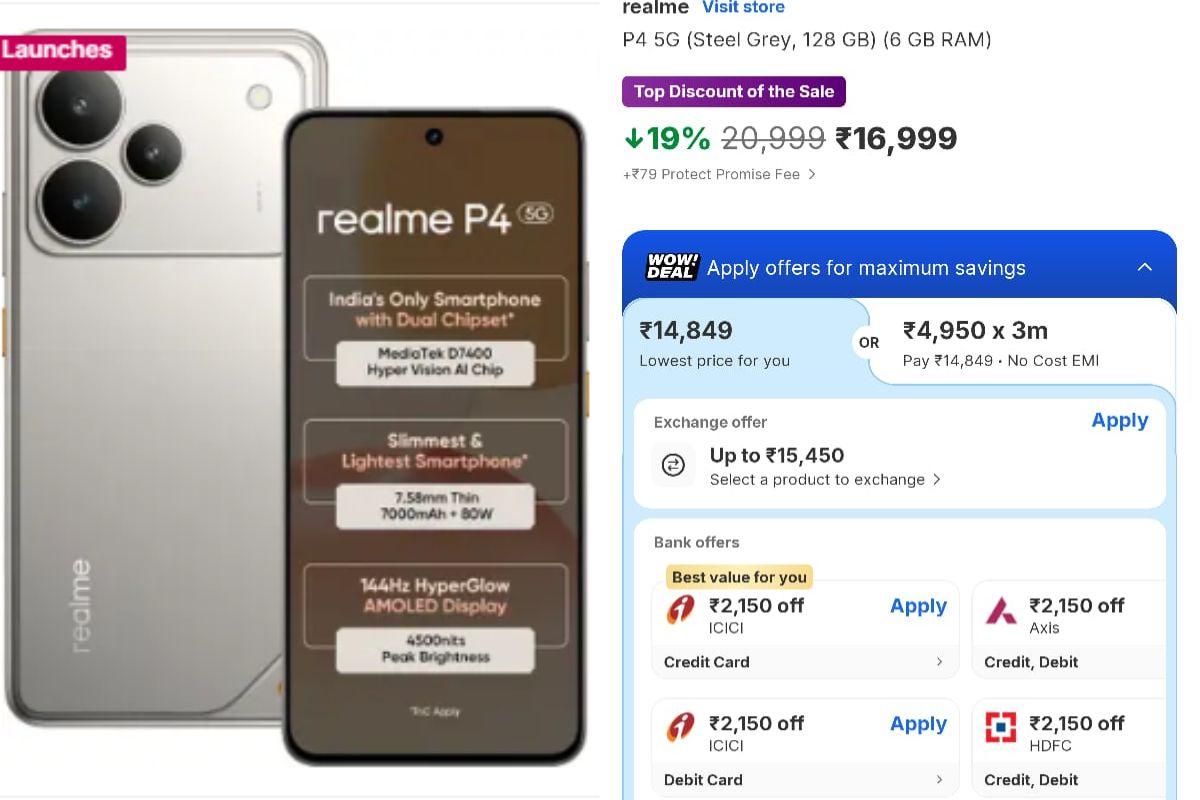Open the Visit store link
Viewport: 1200px width, 800px height.
[743, 8]
